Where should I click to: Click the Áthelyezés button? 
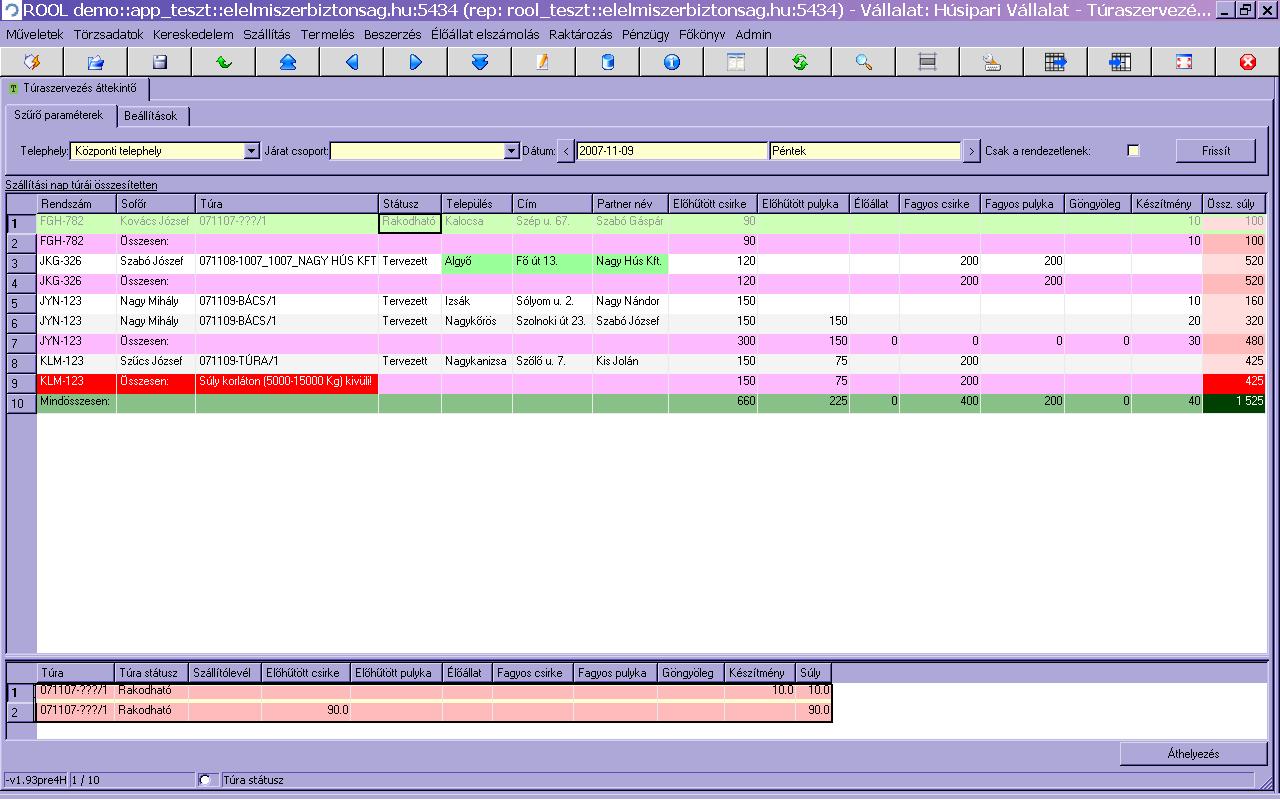point(1192,753)
